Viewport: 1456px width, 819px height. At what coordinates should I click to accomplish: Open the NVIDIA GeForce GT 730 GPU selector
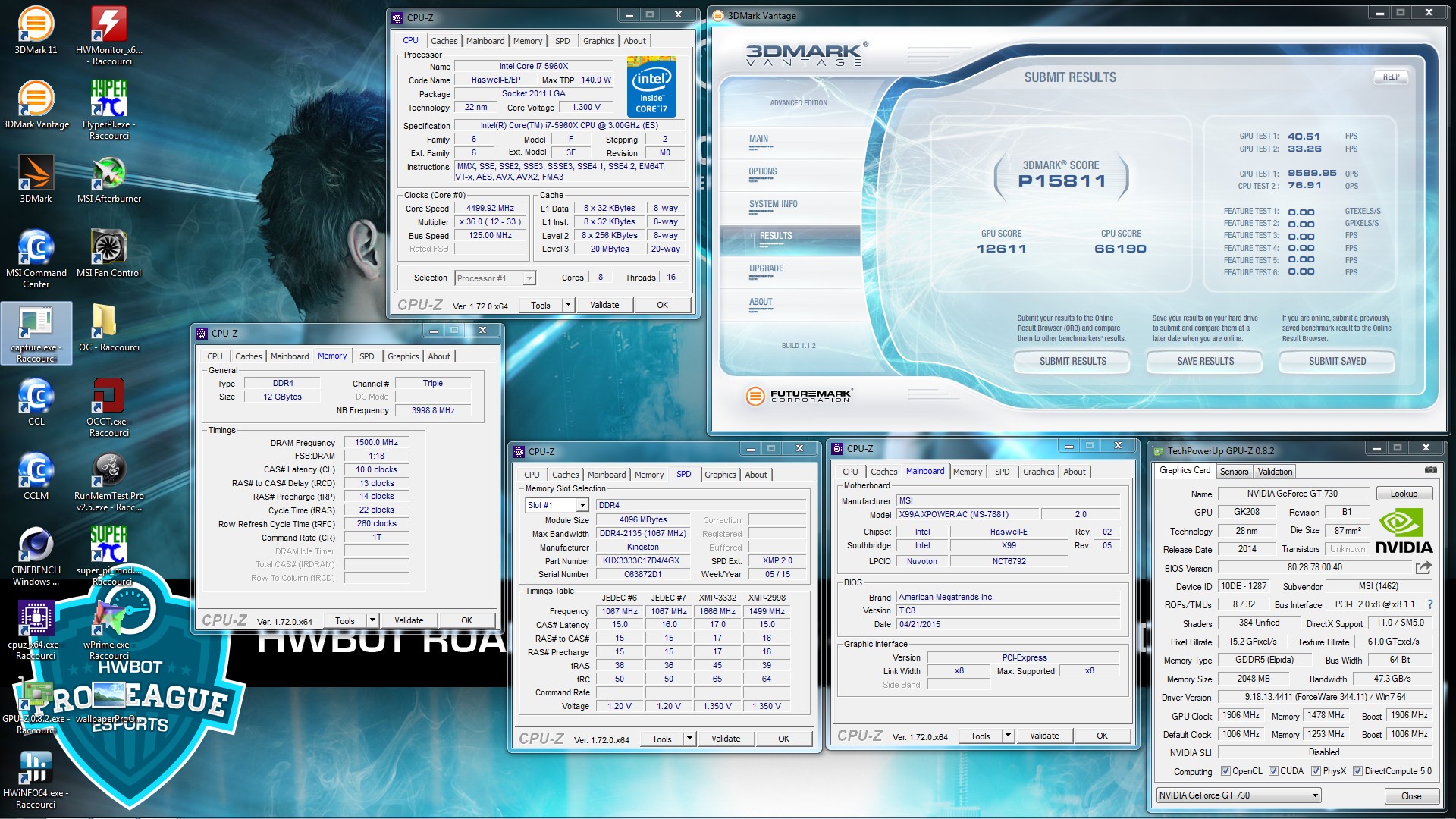coord(1238,795)
